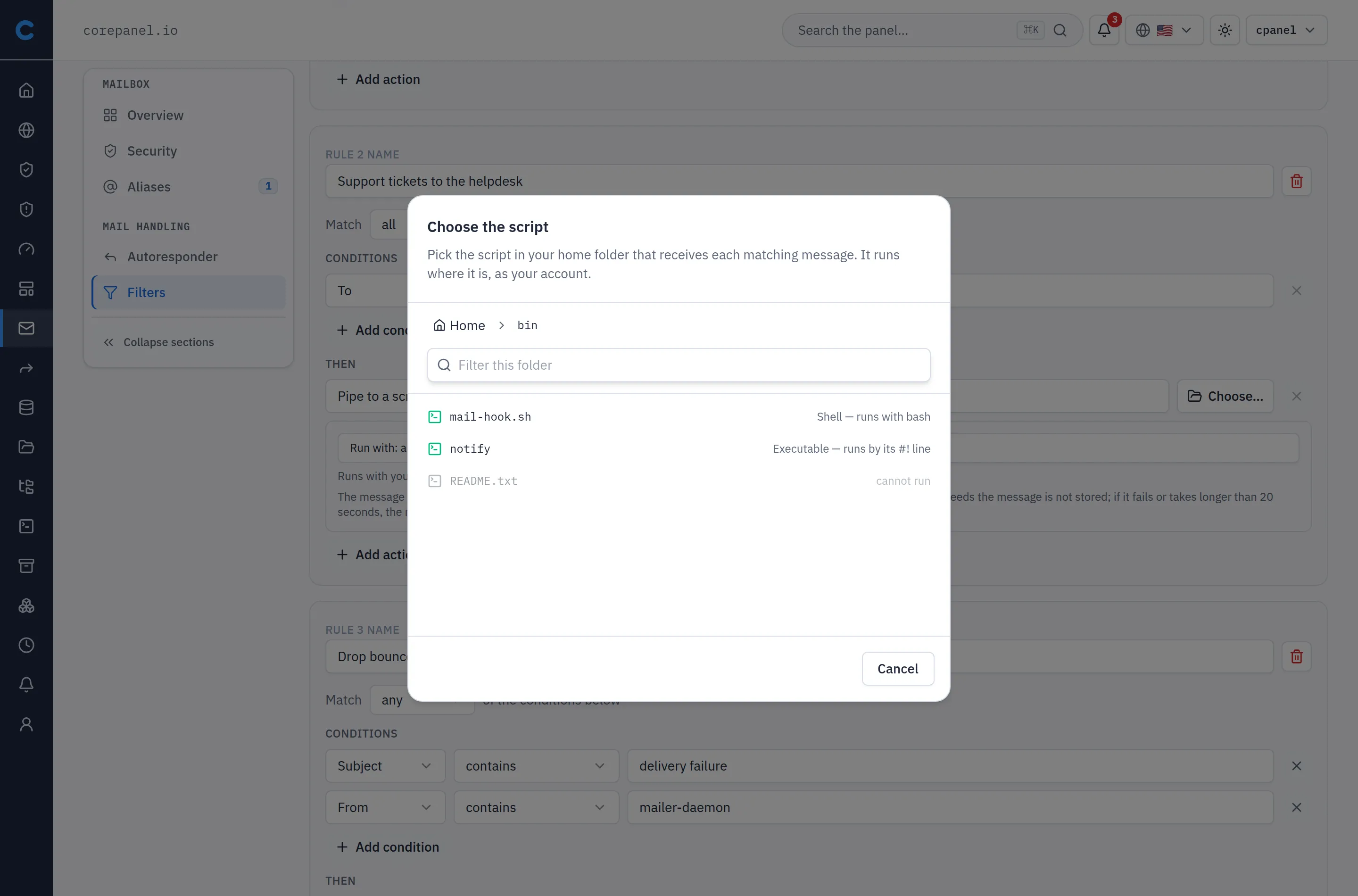Open the globe domains icon in sidebar
This screenshot has width=1358, height=896.
[x=26, y=130]
